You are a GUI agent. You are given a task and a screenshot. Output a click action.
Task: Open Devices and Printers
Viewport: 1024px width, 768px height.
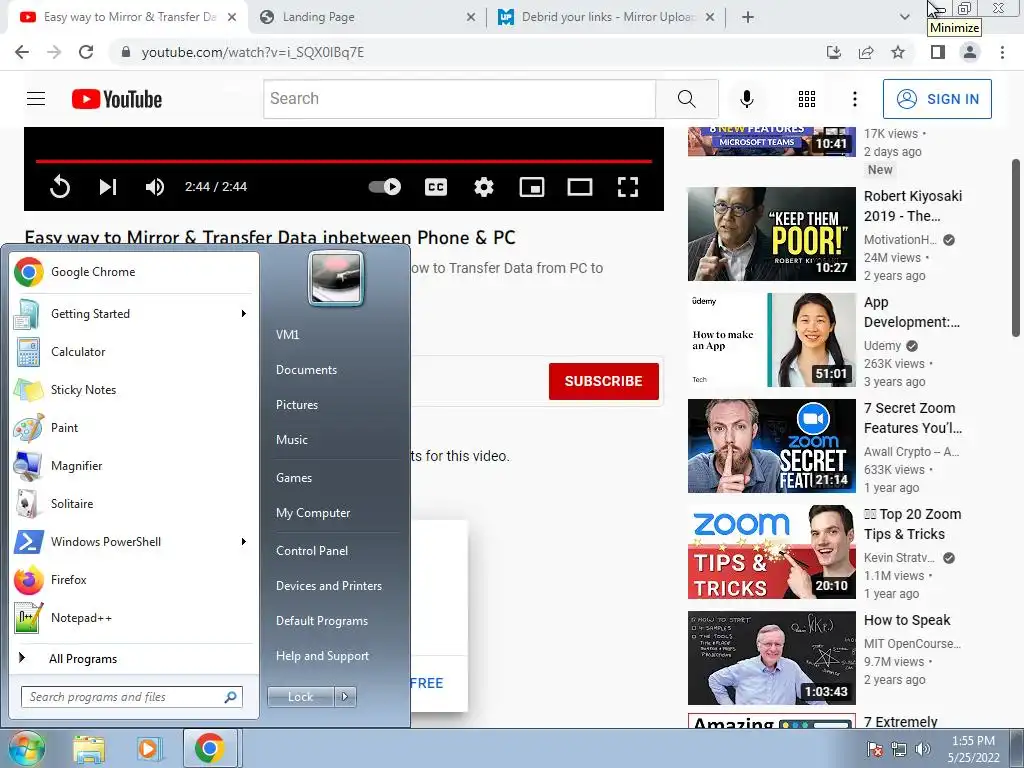[x=328, y=586]
